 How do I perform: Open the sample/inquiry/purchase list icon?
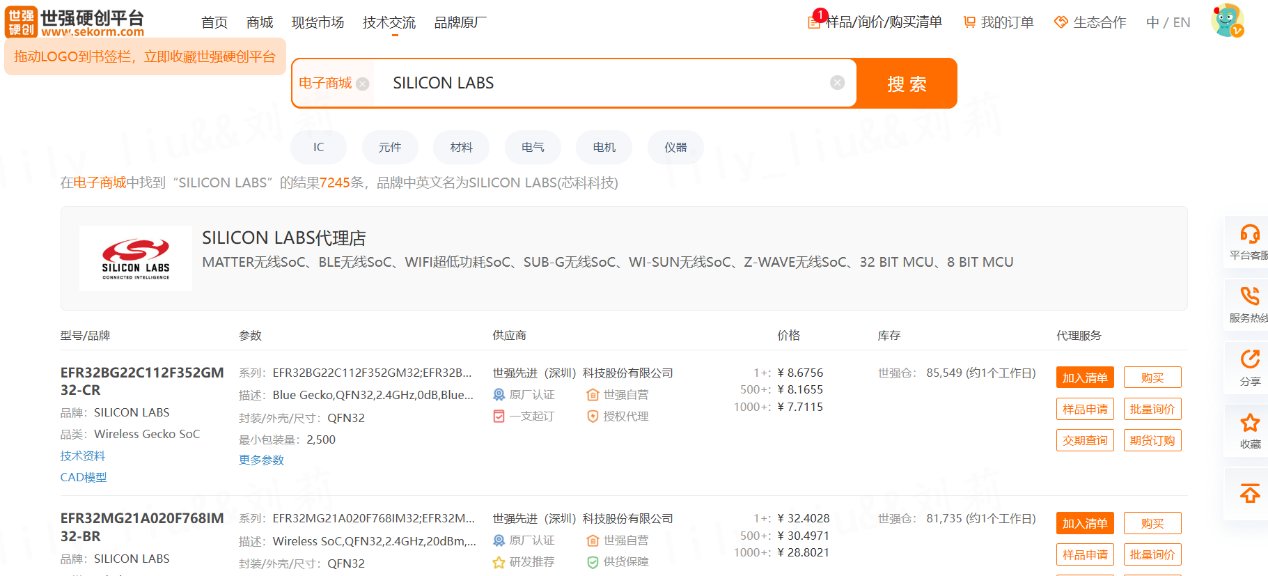click(815, 22)
